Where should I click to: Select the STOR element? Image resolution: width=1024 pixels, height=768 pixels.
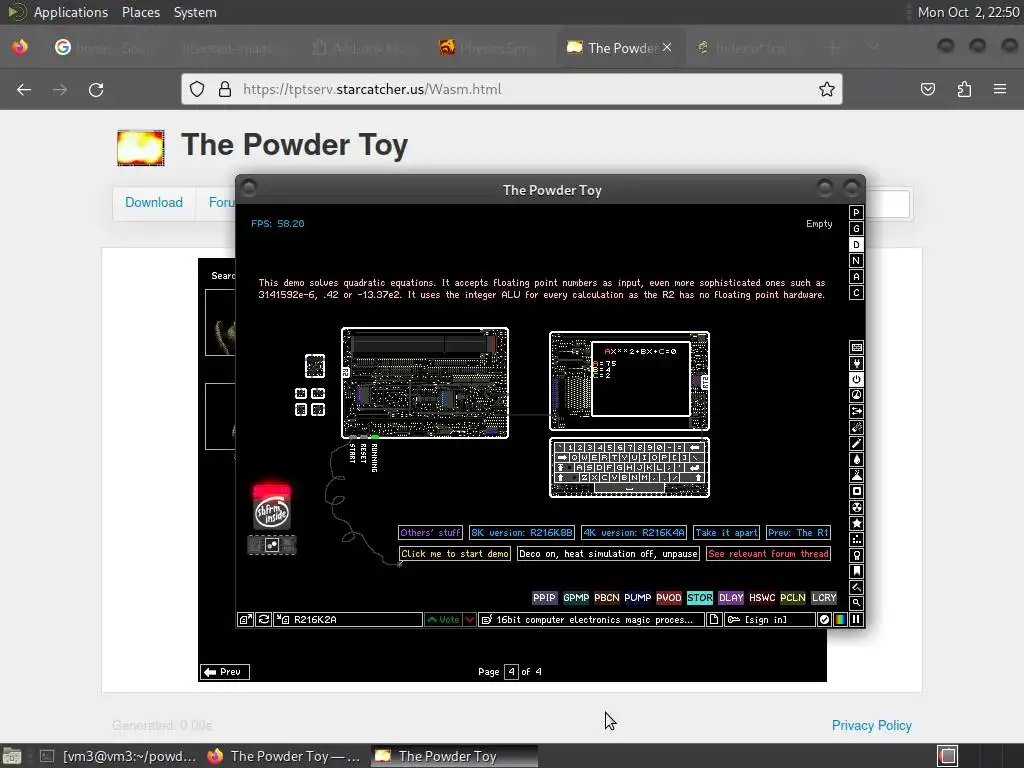click(699, 598)
